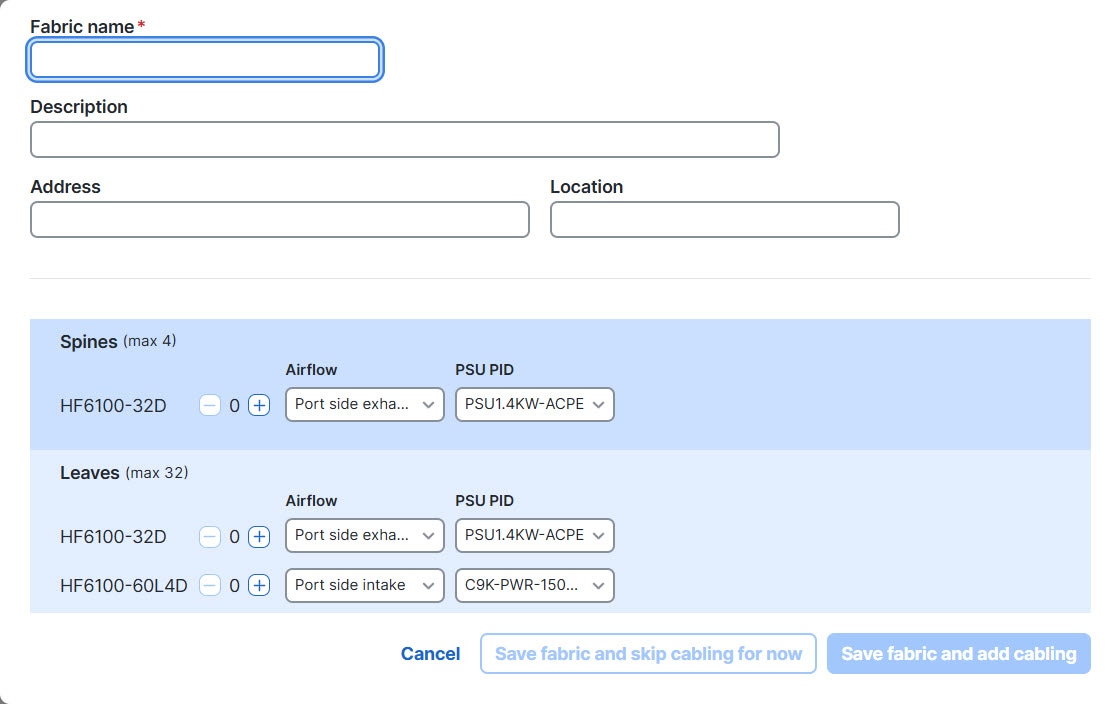The image size is (1120, 704).
Task: Expand PSU1.4KW-ACPE dropdown for Leaves HF6100-32D
Action: [x=535, y=535]
